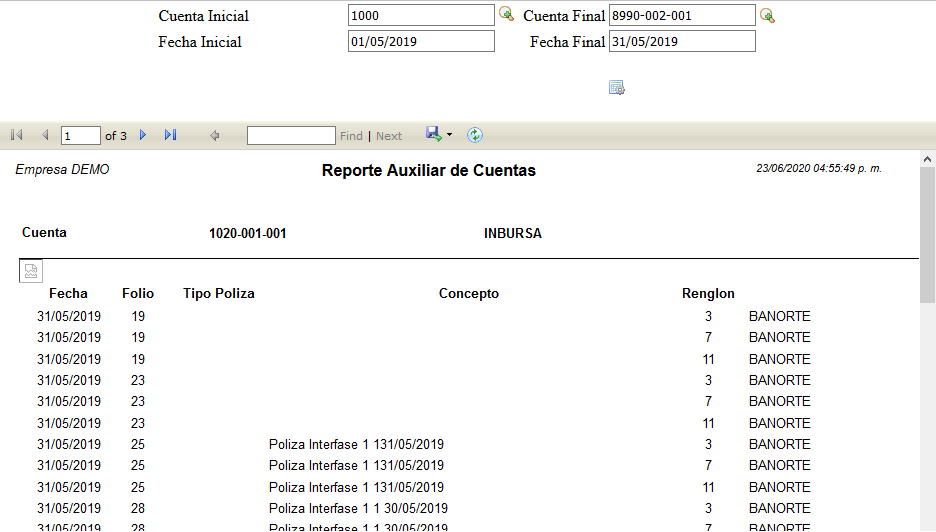Click the INBURSA account name
The image size is (936, 532).
(513, 233)
